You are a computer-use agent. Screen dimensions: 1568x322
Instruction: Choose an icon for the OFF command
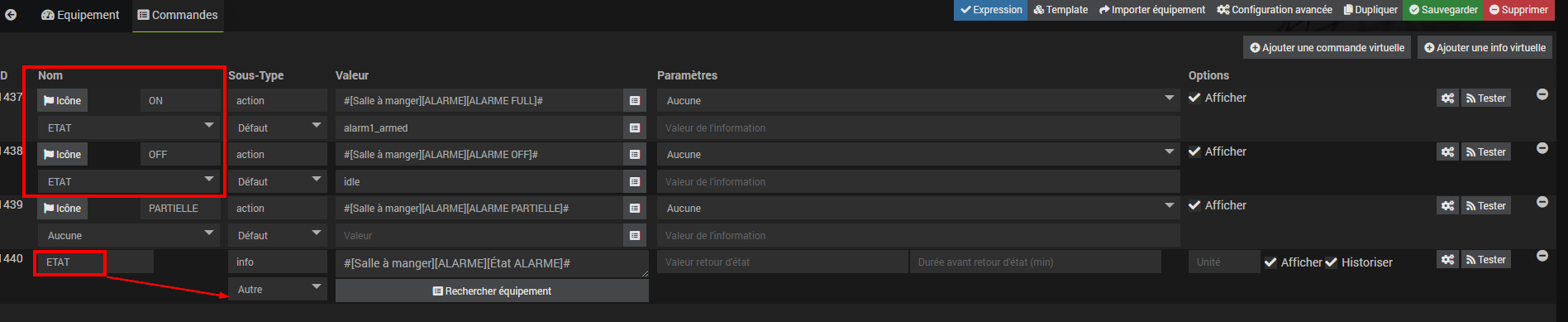(62, 154)
